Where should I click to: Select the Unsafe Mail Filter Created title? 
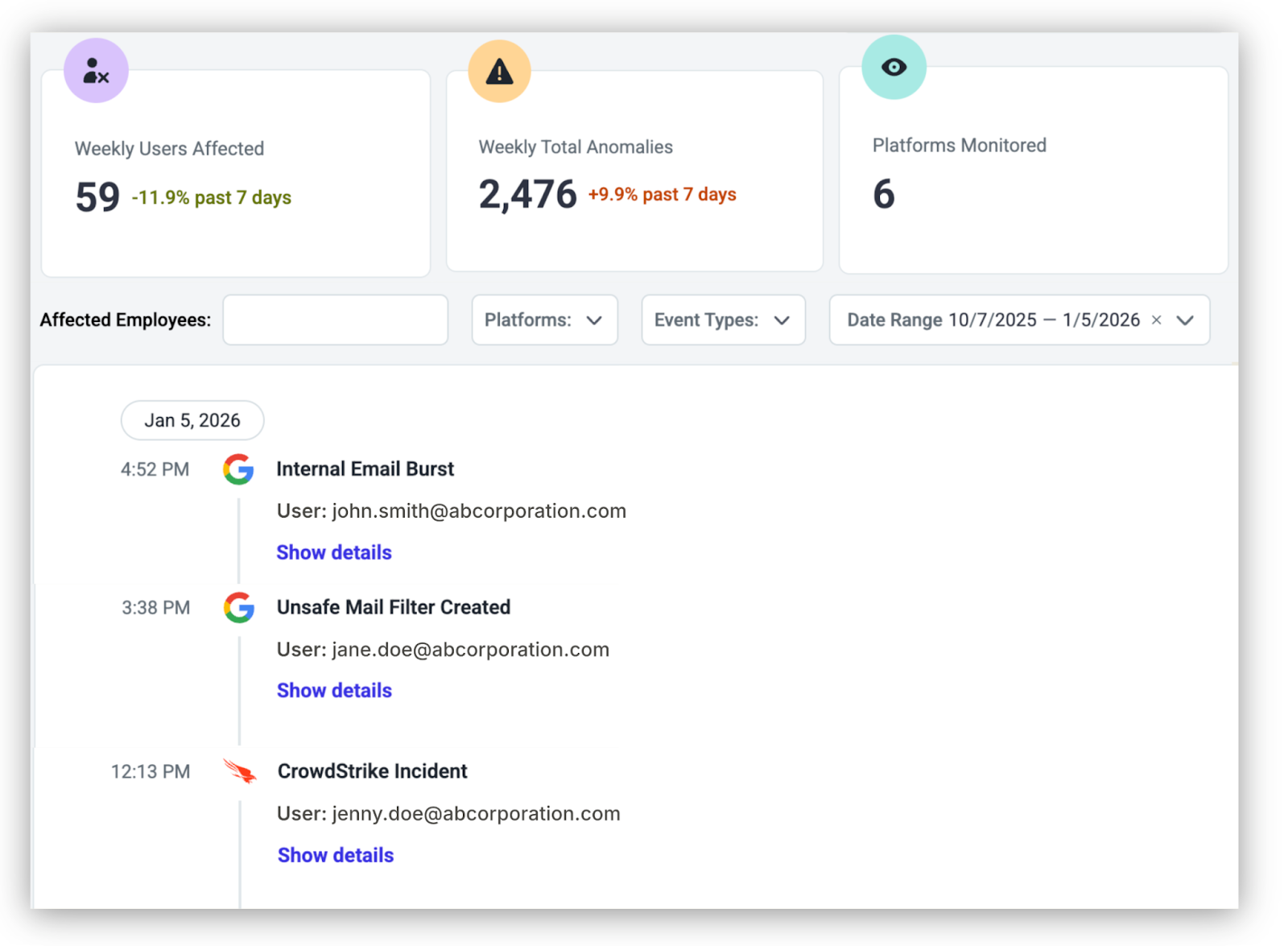394,607
